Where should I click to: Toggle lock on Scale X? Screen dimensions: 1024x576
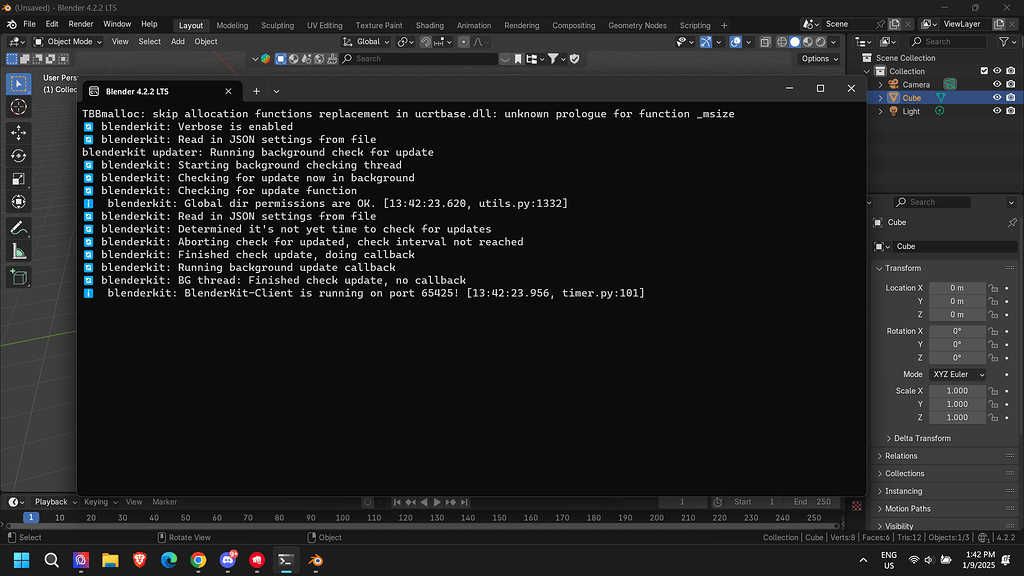(x=993, y=391)
